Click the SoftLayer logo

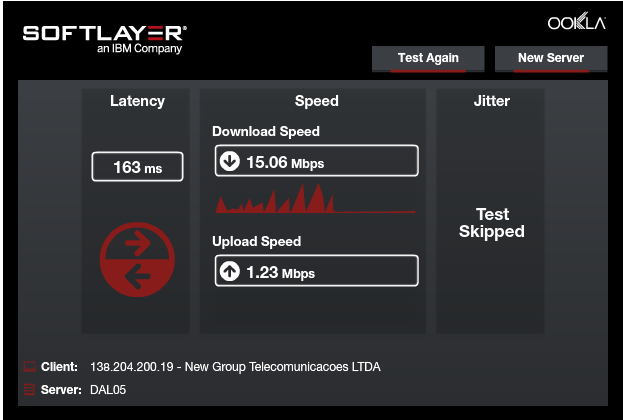pyautogui.click(x=105, y=37)
